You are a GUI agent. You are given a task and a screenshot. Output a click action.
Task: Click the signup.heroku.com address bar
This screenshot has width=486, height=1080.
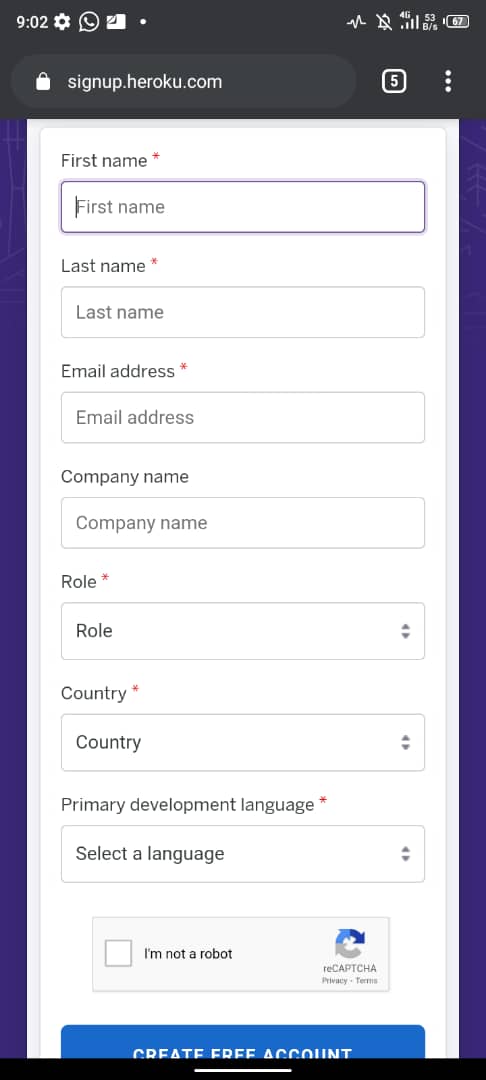click(x=184, y=82)
